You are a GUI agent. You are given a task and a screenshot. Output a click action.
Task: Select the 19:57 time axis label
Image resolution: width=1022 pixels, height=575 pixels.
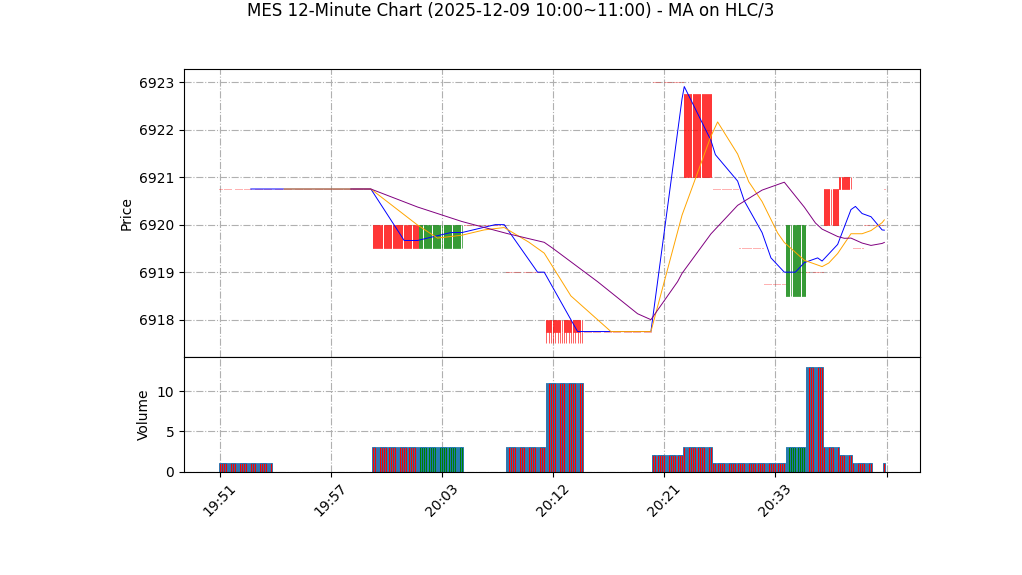(330, 500)
